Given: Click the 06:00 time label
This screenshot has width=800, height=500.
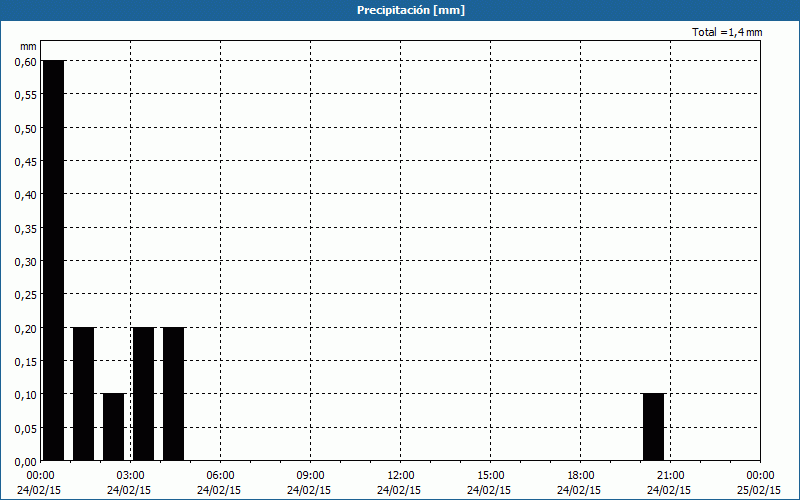Looking at the screenshot, I should point(220,476).
